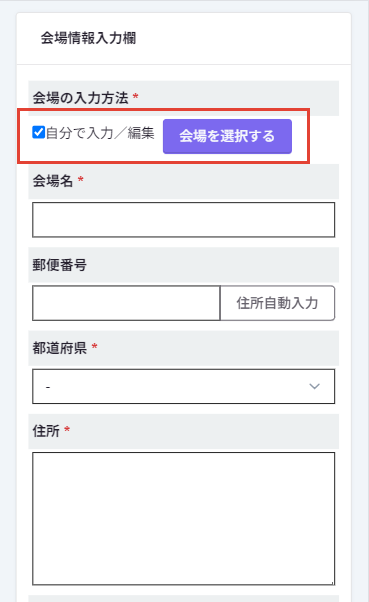Click the 会場の入力方法 label
The height and width of the screenshot is (602, 369).
(x=80, y=98)
